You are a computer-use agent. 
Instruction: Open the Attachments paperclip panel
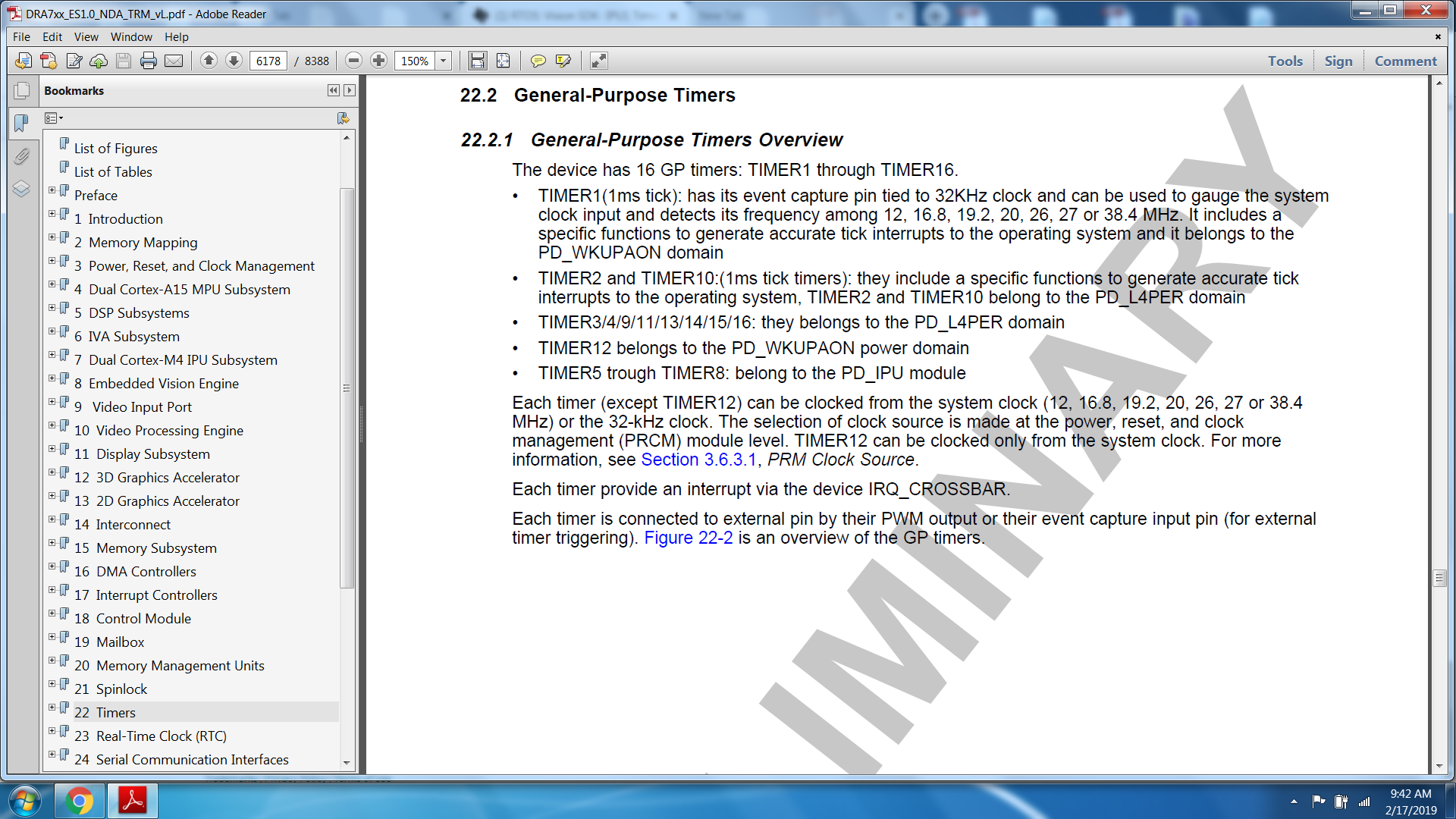tap(21, 156)
